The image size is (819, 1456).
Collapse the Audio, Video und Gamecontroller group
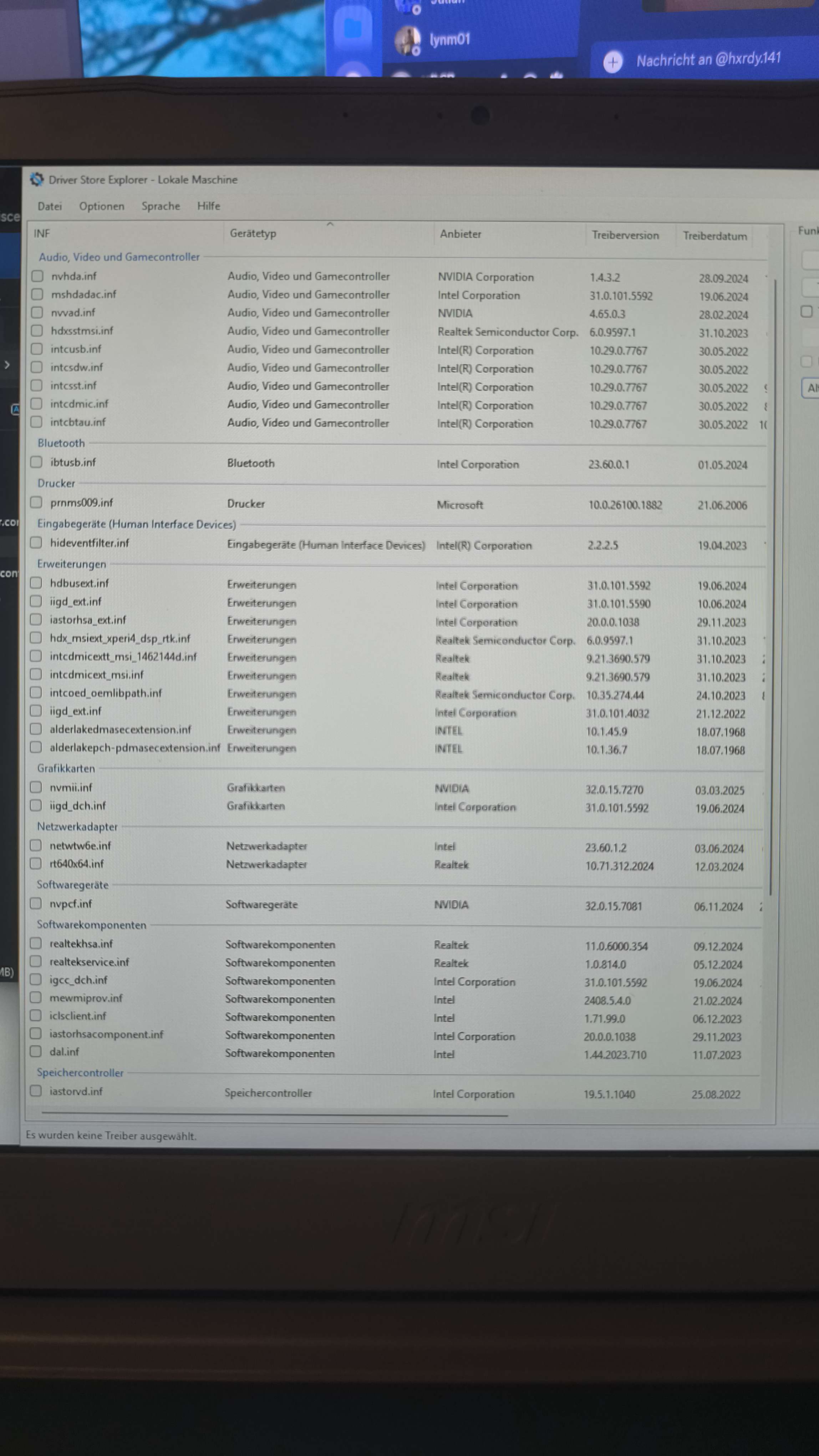click(119, 257)
